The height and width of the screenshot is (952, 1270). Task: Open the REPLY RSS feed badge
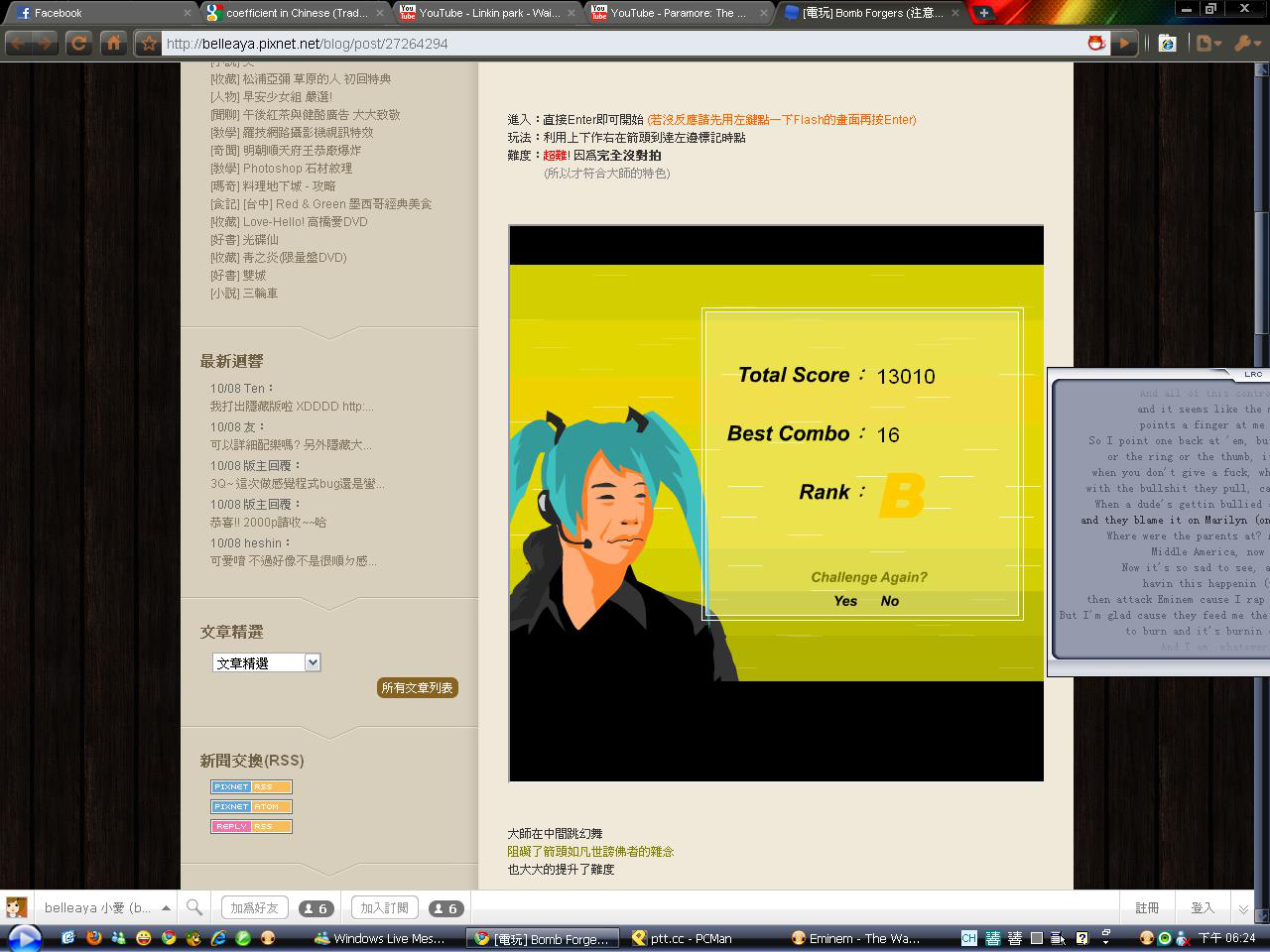(251, 826)
